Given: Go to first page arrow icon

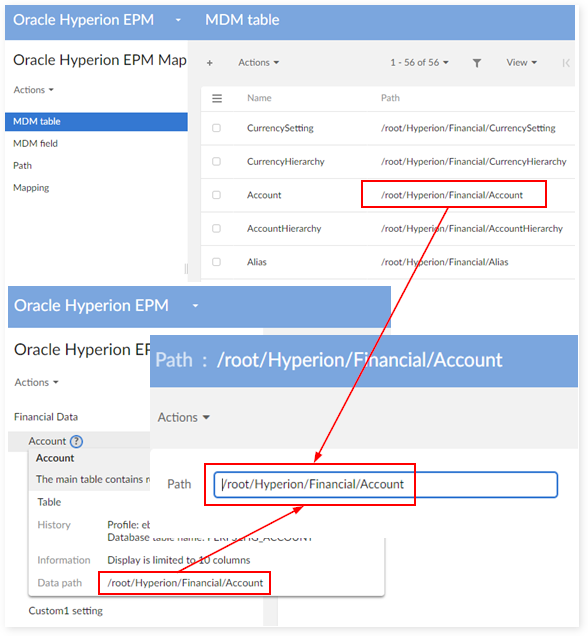Looking at the screenshot, I should pyautogui.click(x=566, y=63).
